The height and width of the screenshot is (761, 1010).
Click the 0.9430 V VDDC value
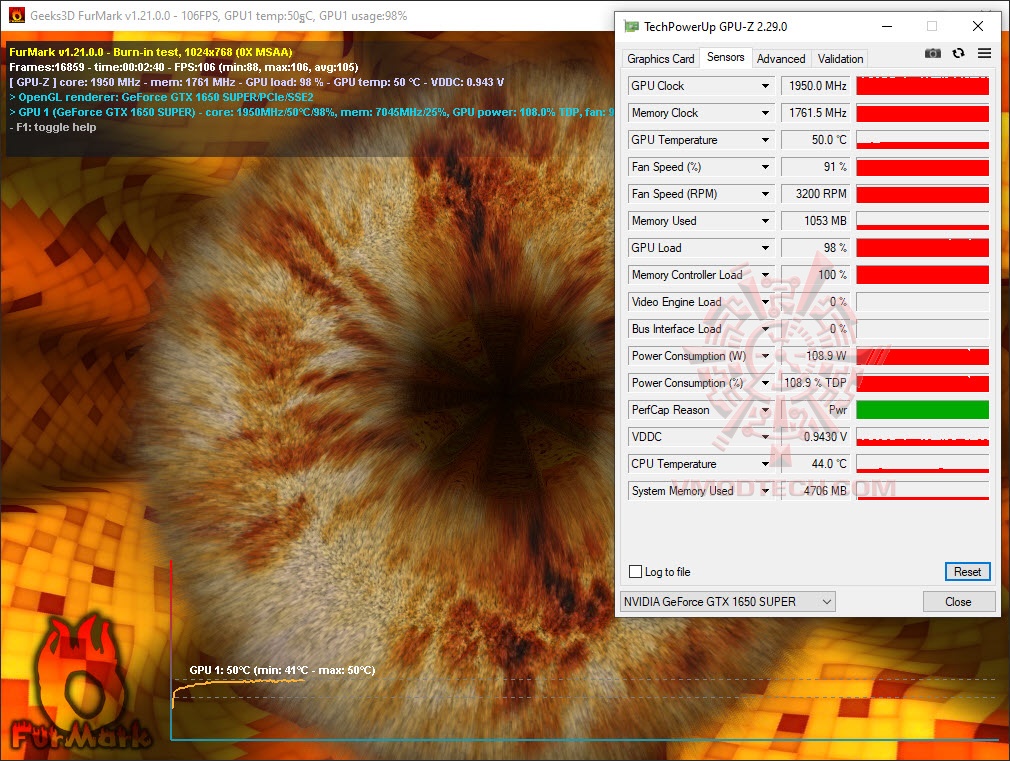point(816,437)
